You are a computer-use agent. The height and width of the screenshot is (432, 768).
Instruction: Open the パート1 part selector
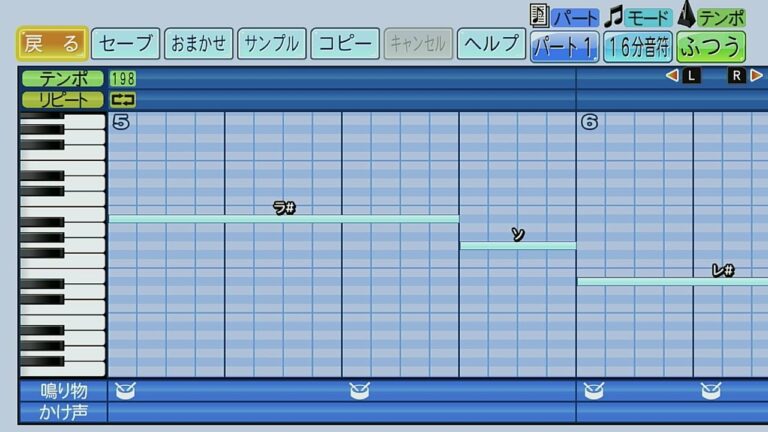[564, 46]
